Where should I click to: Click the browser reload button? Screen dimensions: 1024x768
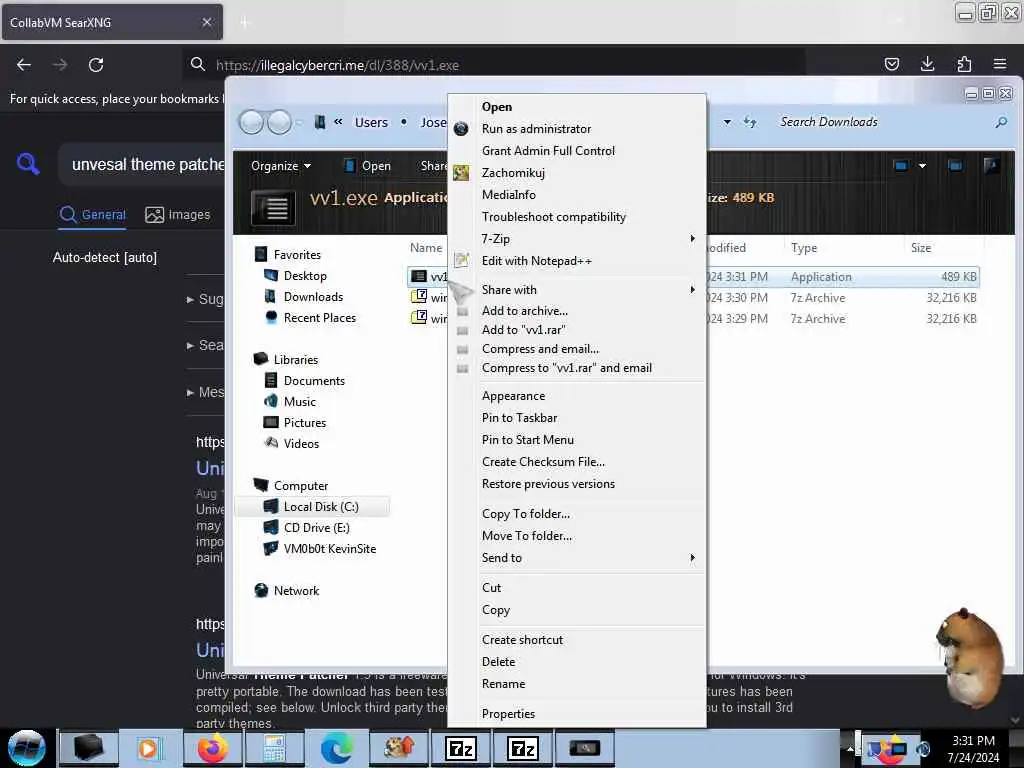96,65
